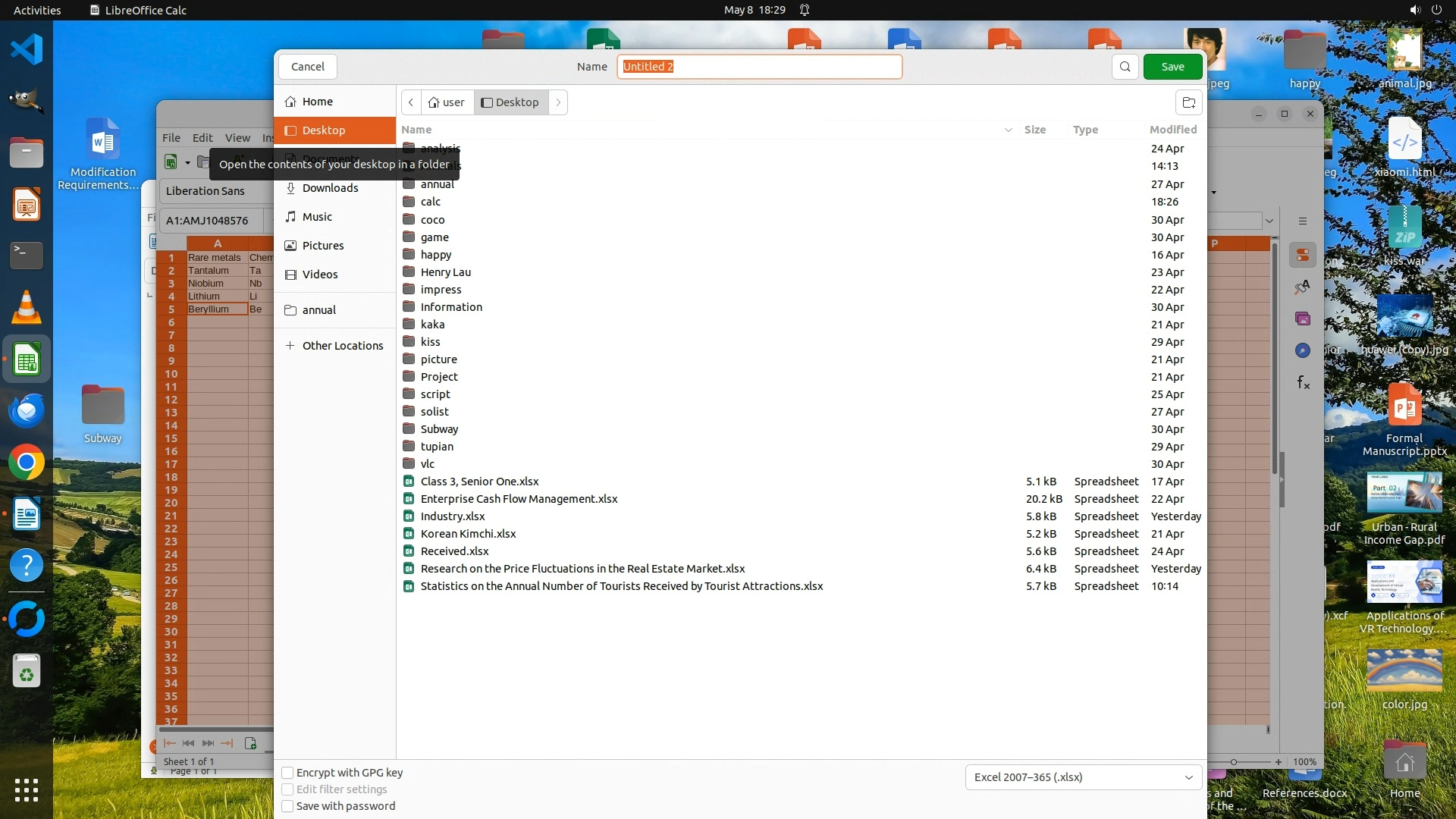The height and width of the screenshot is (819, 1456).
Task: Click the forward arrow in path bar
Action: pyautogui.click(x=558, y=102)
